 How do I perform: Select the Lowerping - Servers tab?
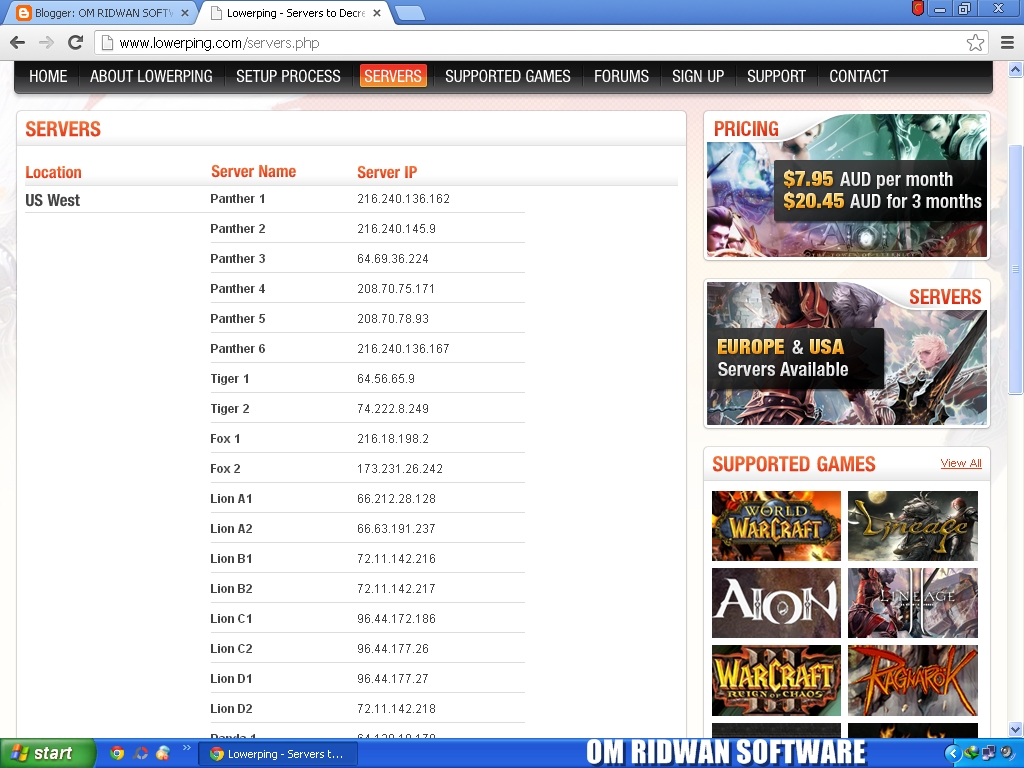pos(294,13)
